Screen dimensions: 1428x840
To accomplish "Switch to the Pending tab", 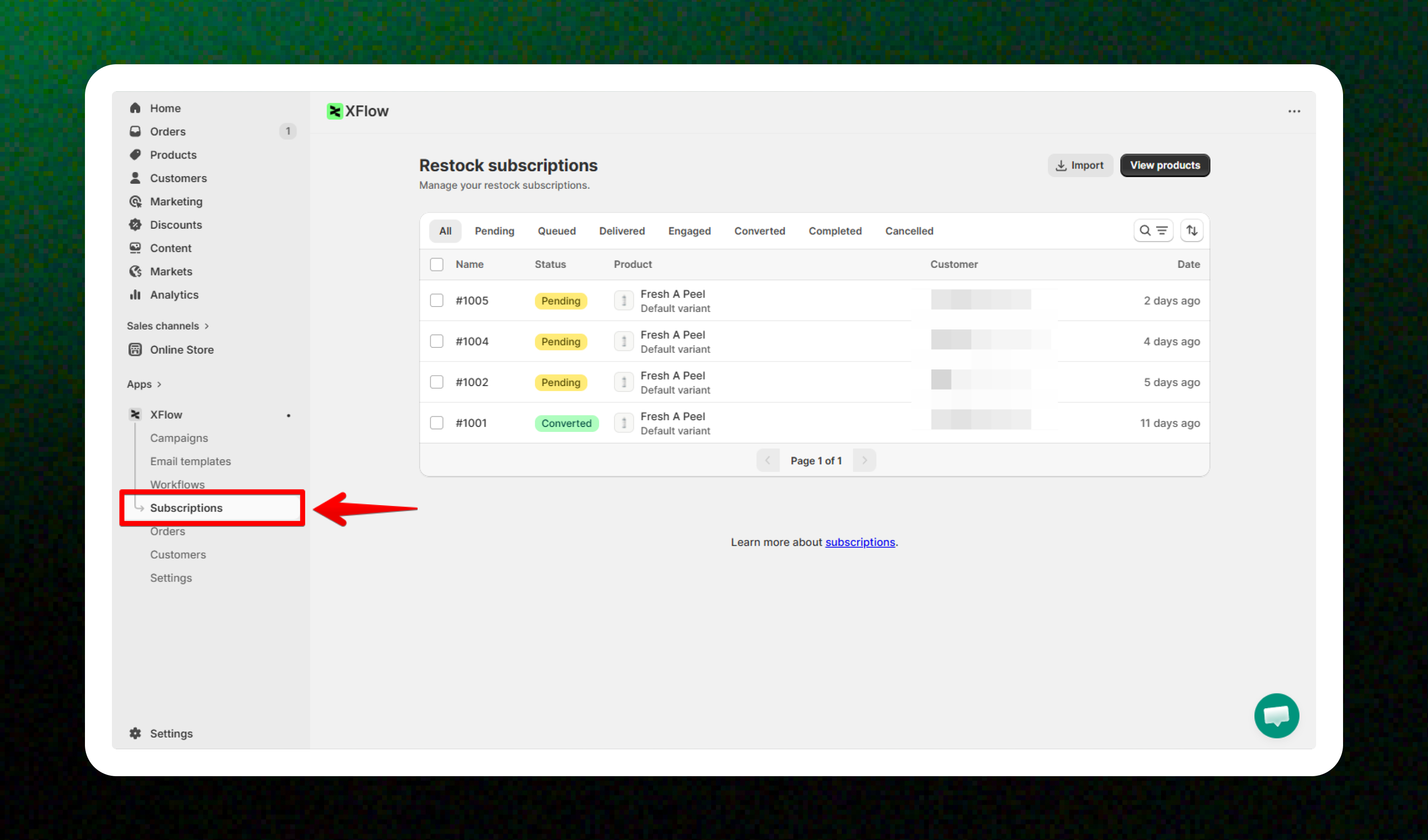I will (494, 231).
